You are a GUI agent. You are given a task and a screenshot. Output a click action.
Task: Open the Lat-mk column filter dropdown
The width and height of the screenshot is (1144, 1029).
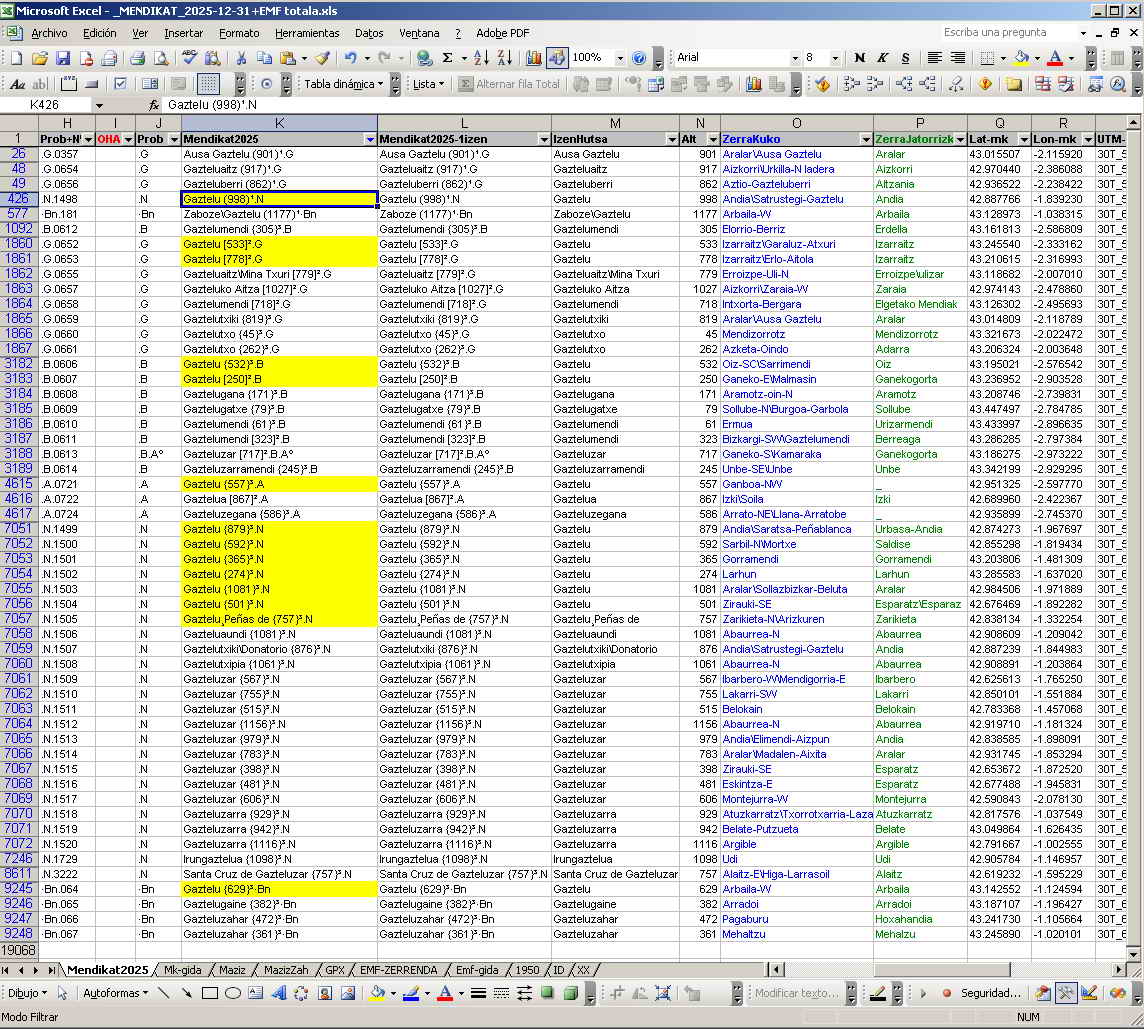pyautogui.click(x=1024, y=139)
